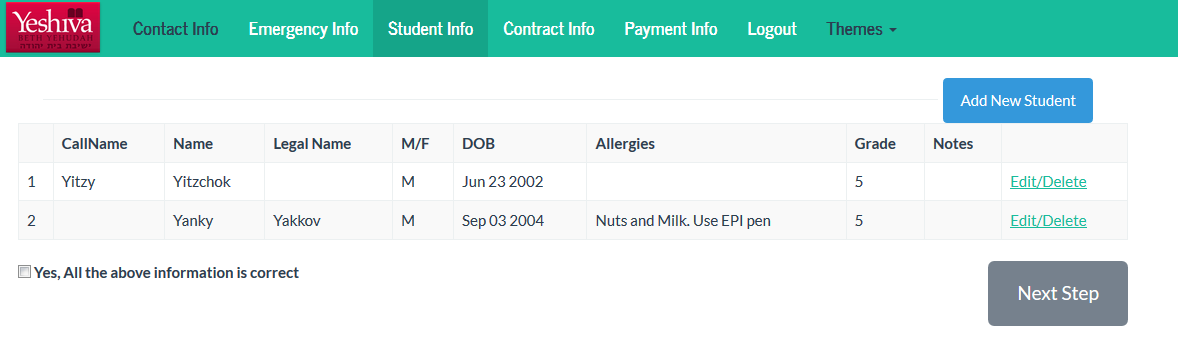The width and height of the screenshot is (1178, 360).
Task: Click Edit/Delete link for Yitzy
Action: tap(1048, 182)
